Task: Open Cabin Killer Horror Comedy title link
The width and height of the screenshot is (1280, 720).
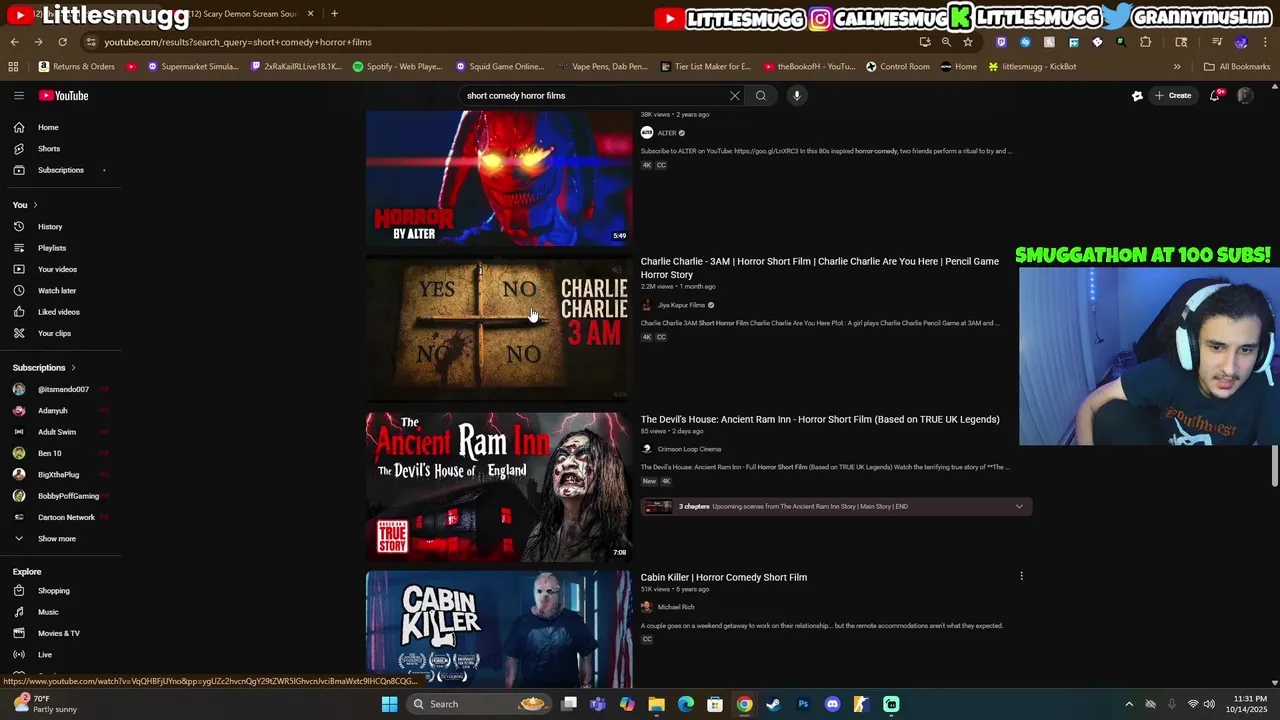Action: coord(723,577)
